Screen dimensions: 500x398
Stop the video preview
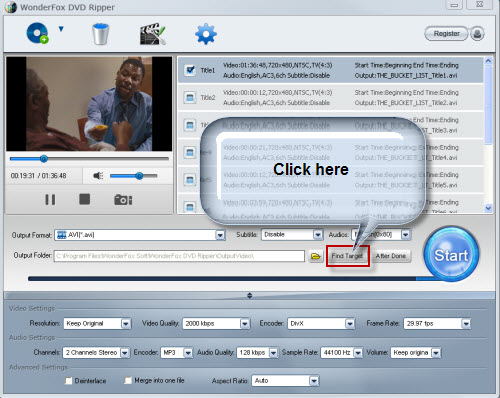coord(84,199)
